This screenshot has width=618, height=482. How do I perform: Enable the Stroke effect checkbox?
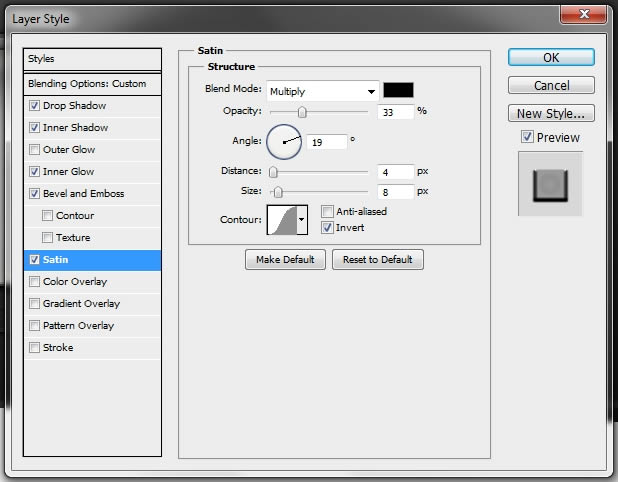(x=34, y=348)
